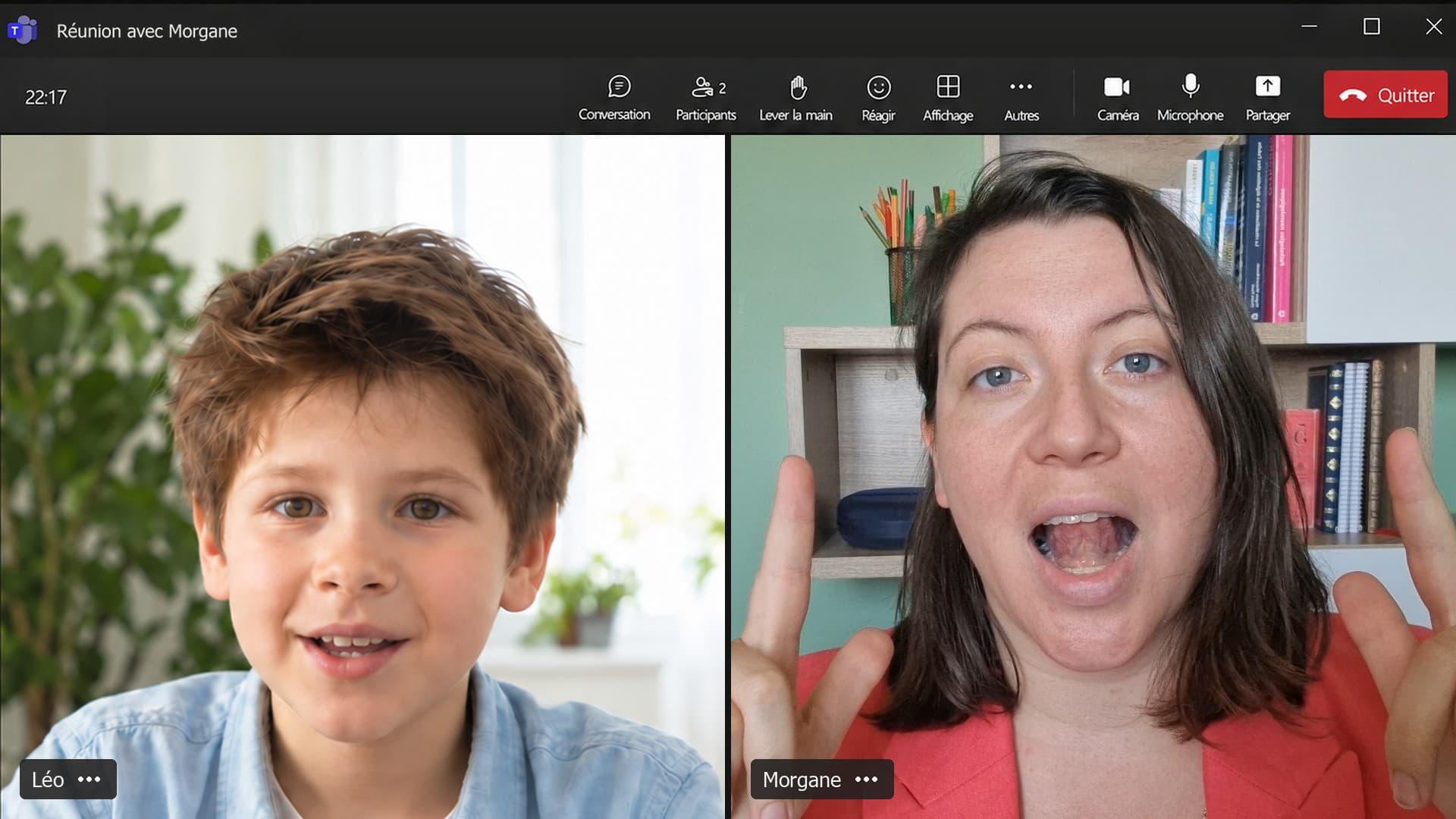
Task: Close the Teams meeting window
Action: pyautogui.click(x=1433, y=27)
